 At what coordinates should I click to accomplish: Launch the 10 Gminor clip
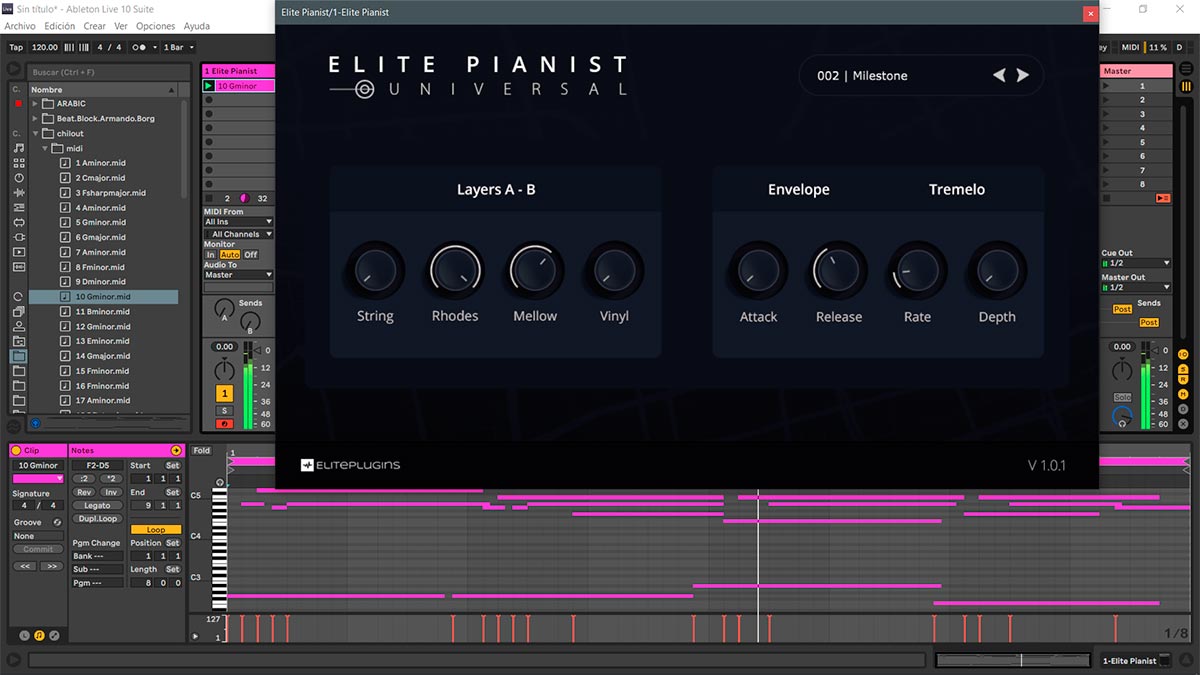[x=209, y=86]
